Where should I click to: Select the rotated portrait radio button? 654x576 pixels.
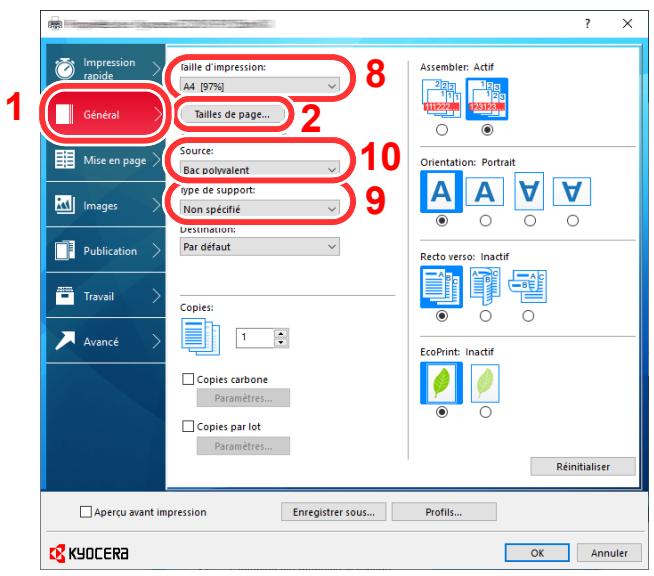pyautogui.click(x=529, y=221)
